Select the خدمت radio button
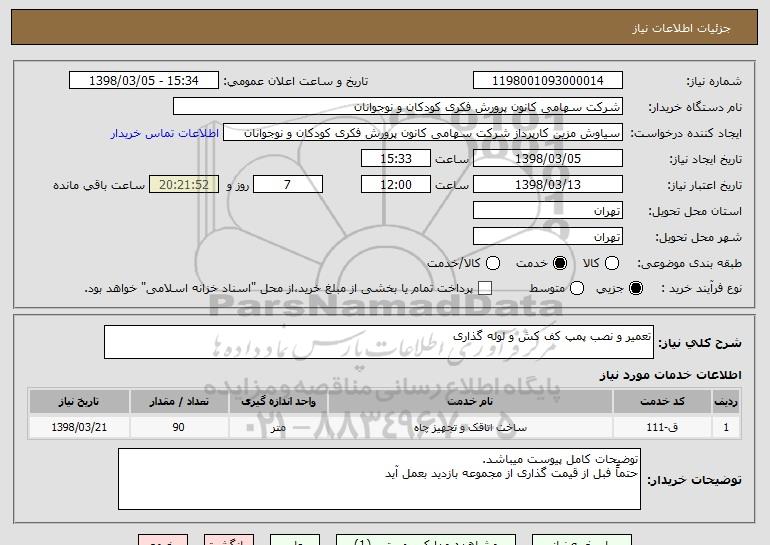The image size is (770, 545). click(559, 263)
